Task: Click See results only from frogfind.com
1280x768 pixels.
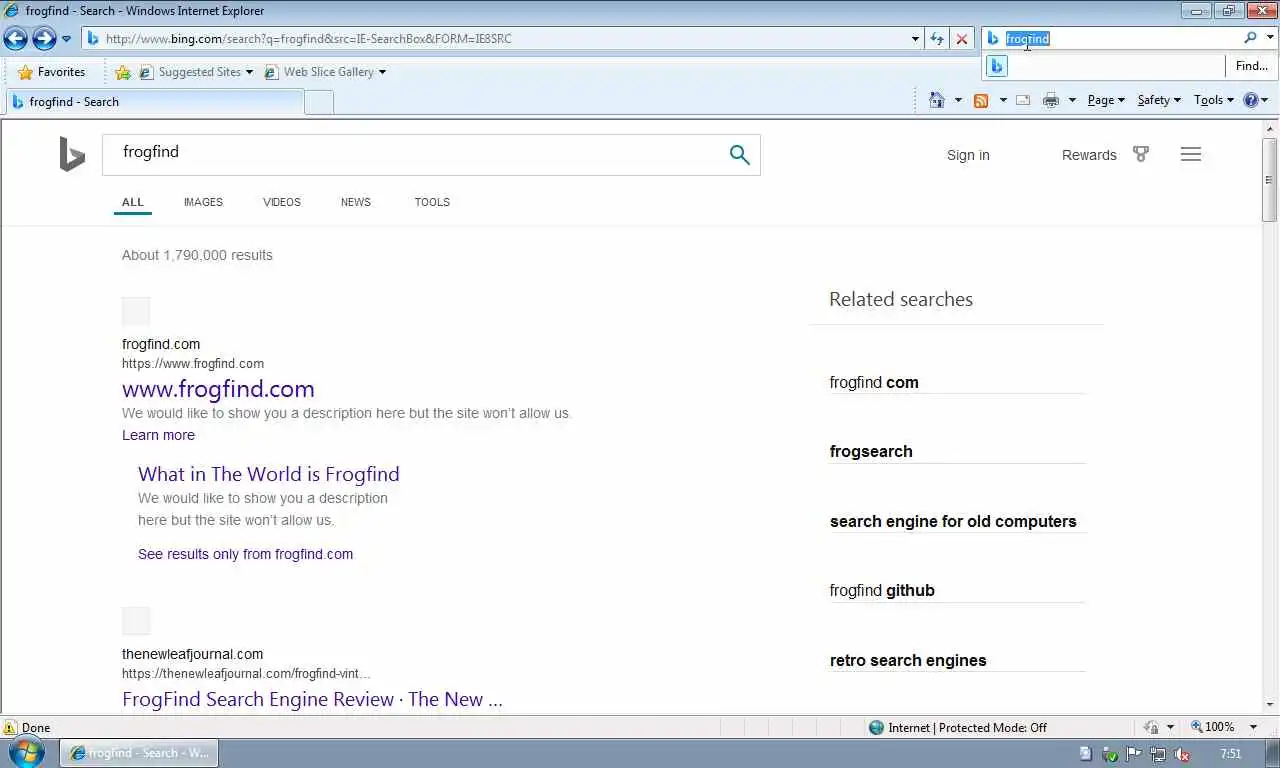Action: [x=245, y=554]
